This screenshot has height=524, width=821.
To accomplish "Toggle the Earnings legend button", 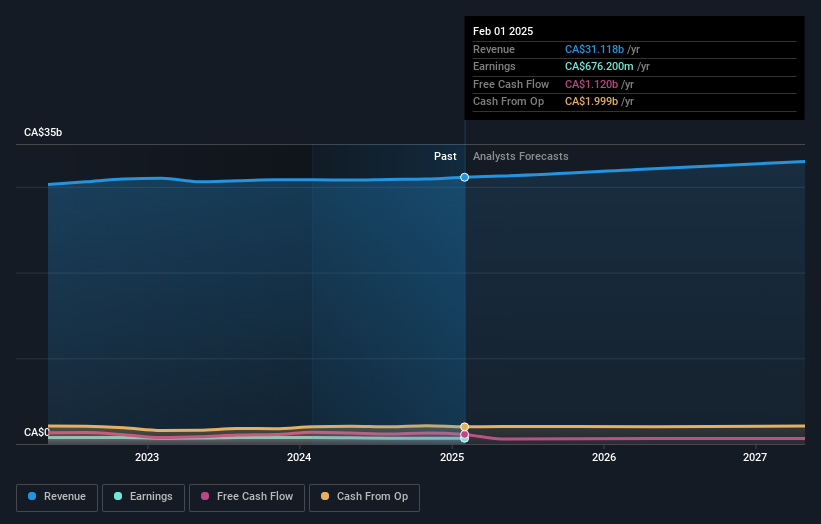I will pyautogui.click(x=143, y=497).
